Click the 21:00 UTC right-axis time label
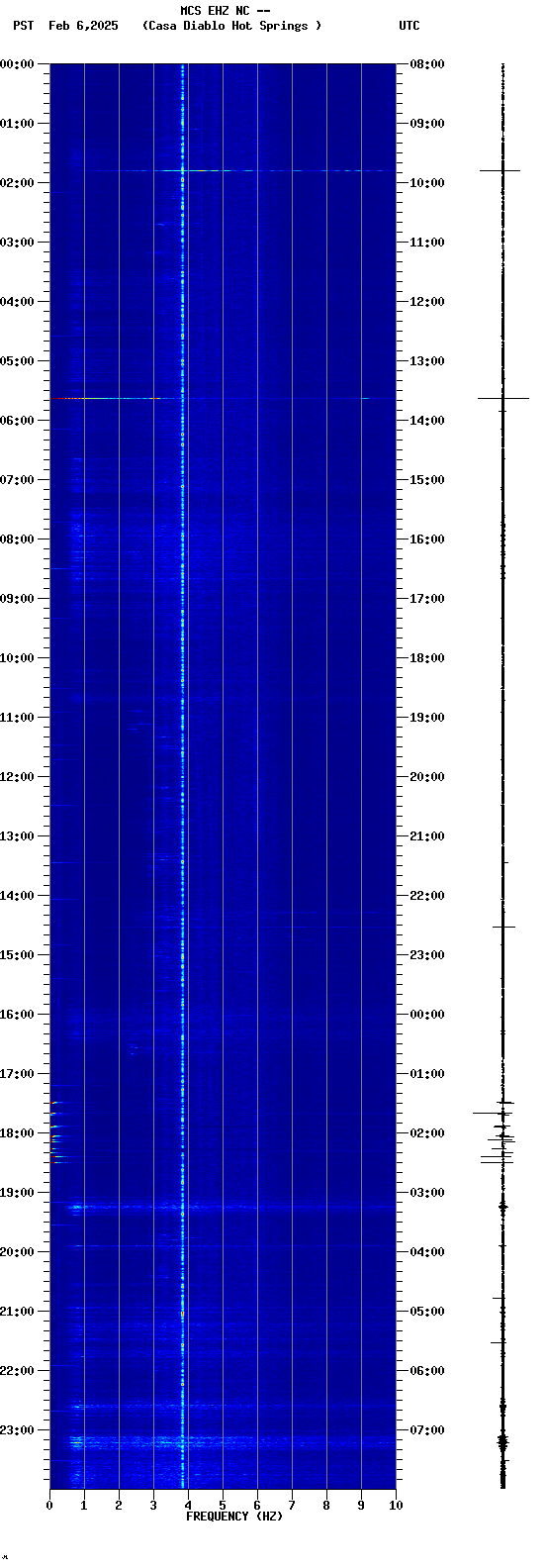The width and height of the screenshot is (546, 1568). [x=427, y=836]
